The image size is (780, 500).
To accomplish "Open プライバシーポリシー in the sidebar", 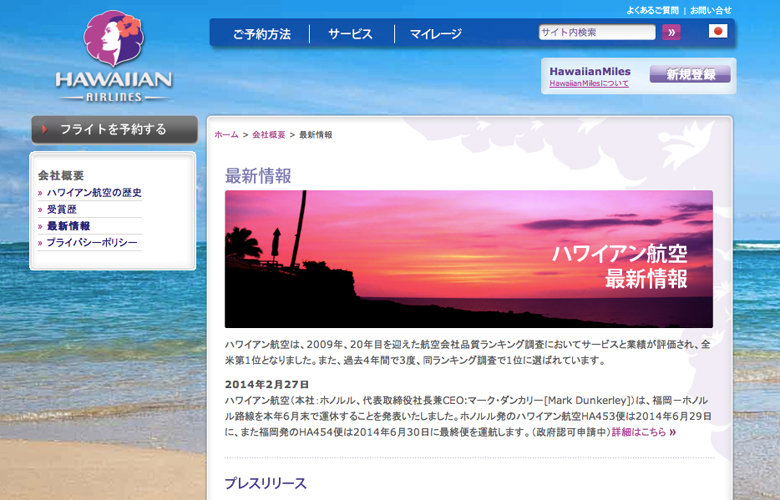I will coord(92,243).
